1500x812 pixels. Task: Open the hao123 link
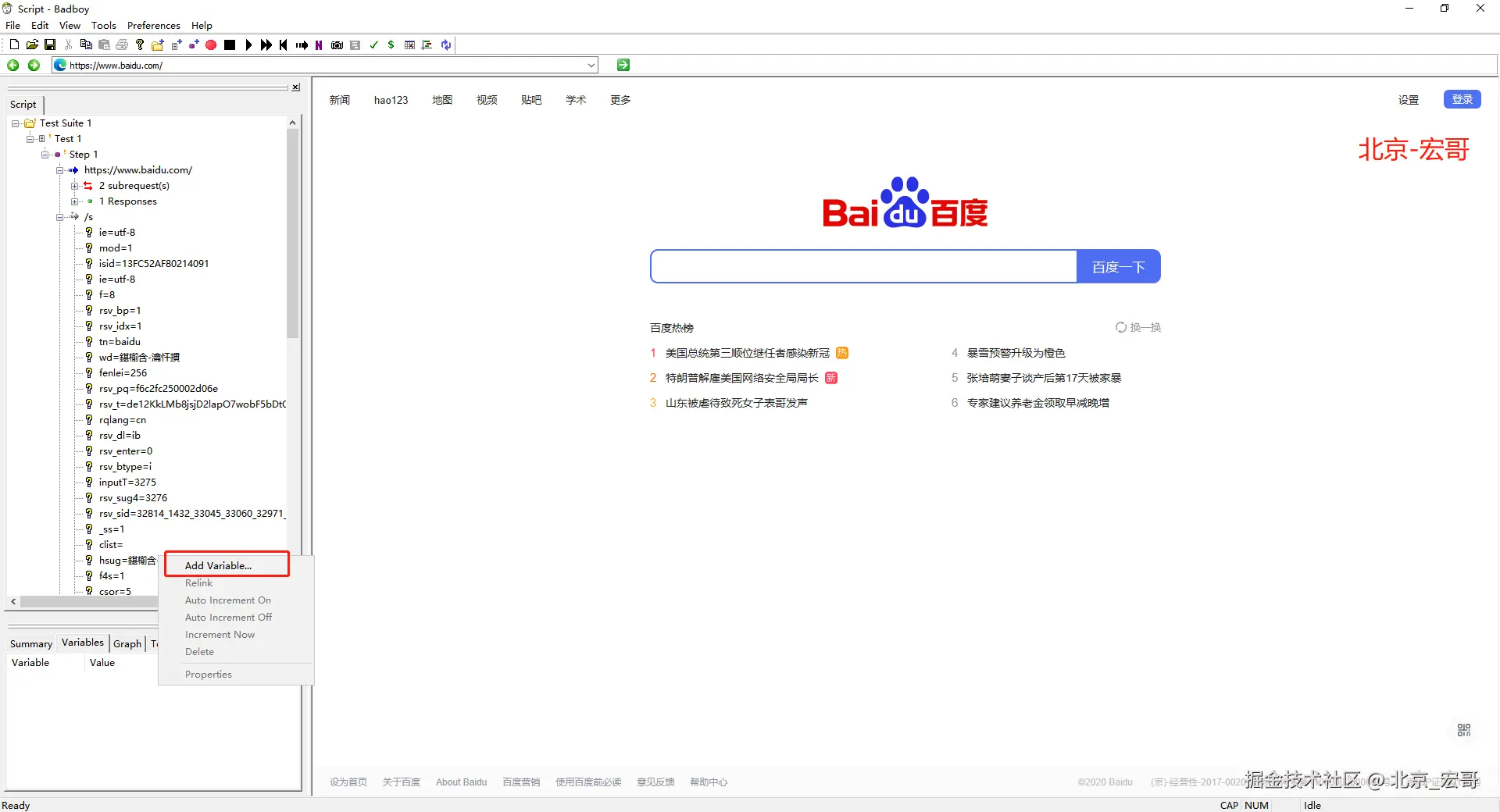click(391, 100)
